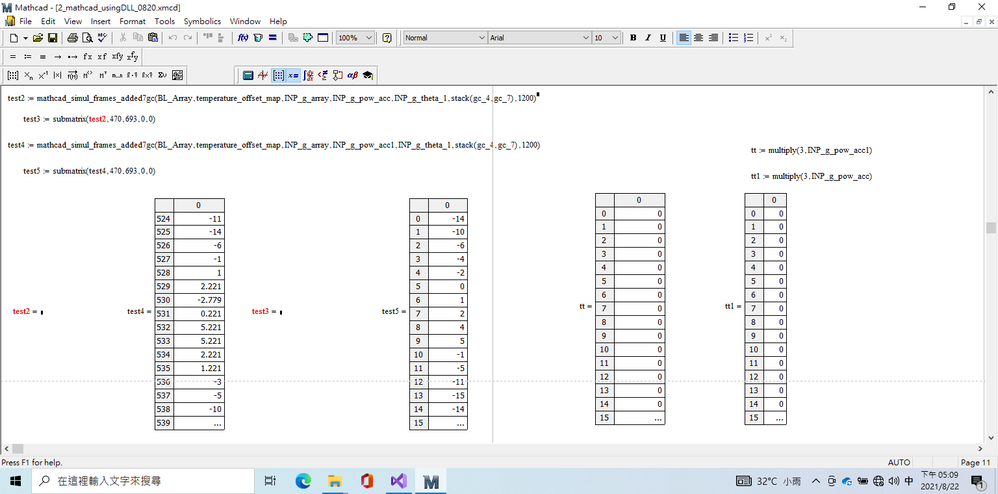Viewport: 998px width, 494px height.
Task: Open the Insert menu
Action: (101, 21)
